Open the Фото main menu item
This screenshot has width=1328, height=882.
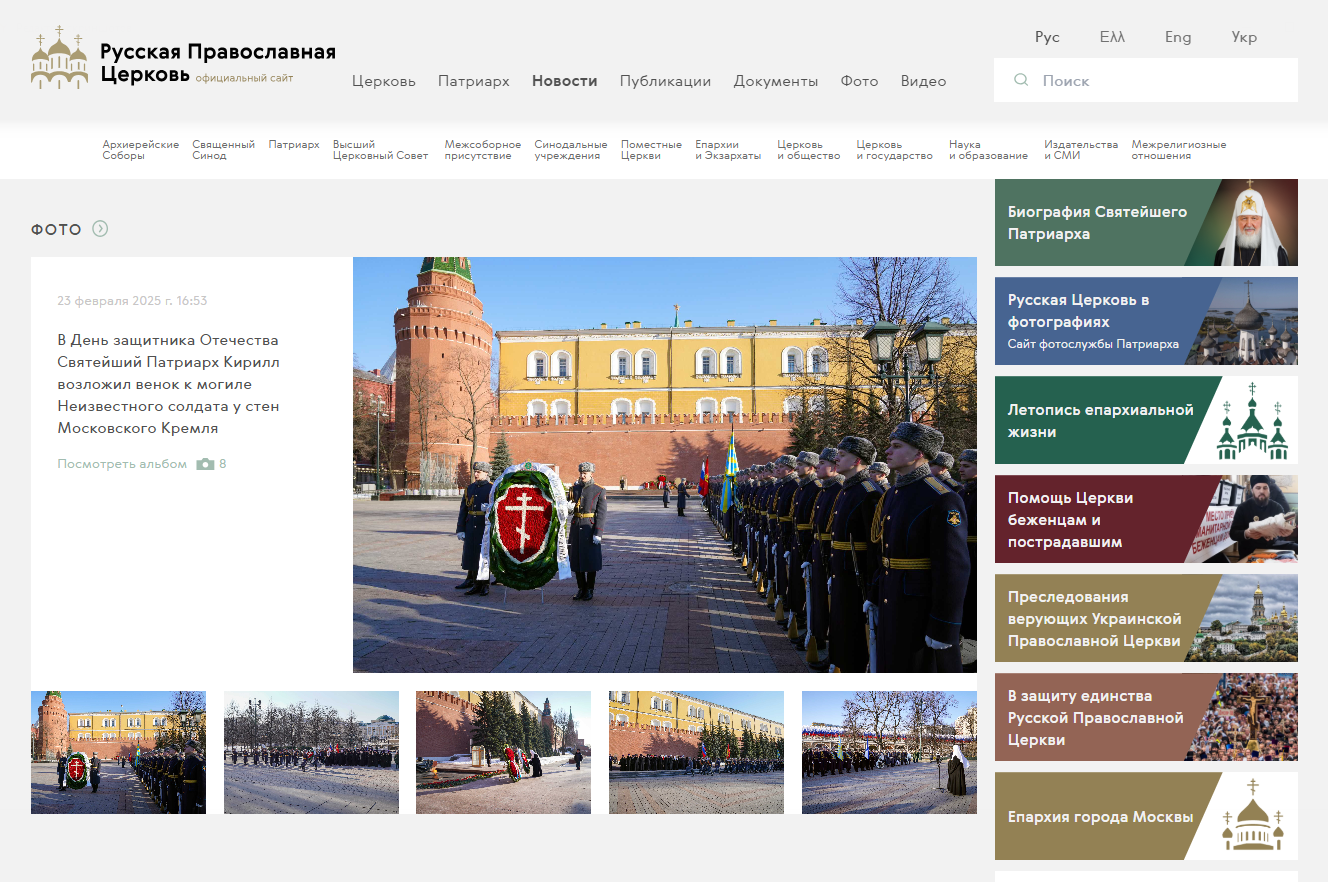point(860,81)
